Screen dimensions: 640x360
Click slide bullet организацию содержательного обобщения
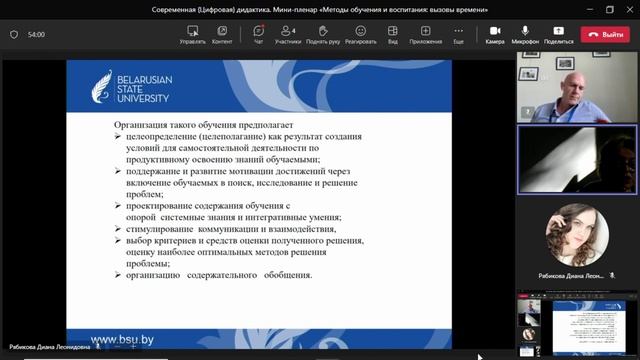pyautogui.click(x=219, y=275)
